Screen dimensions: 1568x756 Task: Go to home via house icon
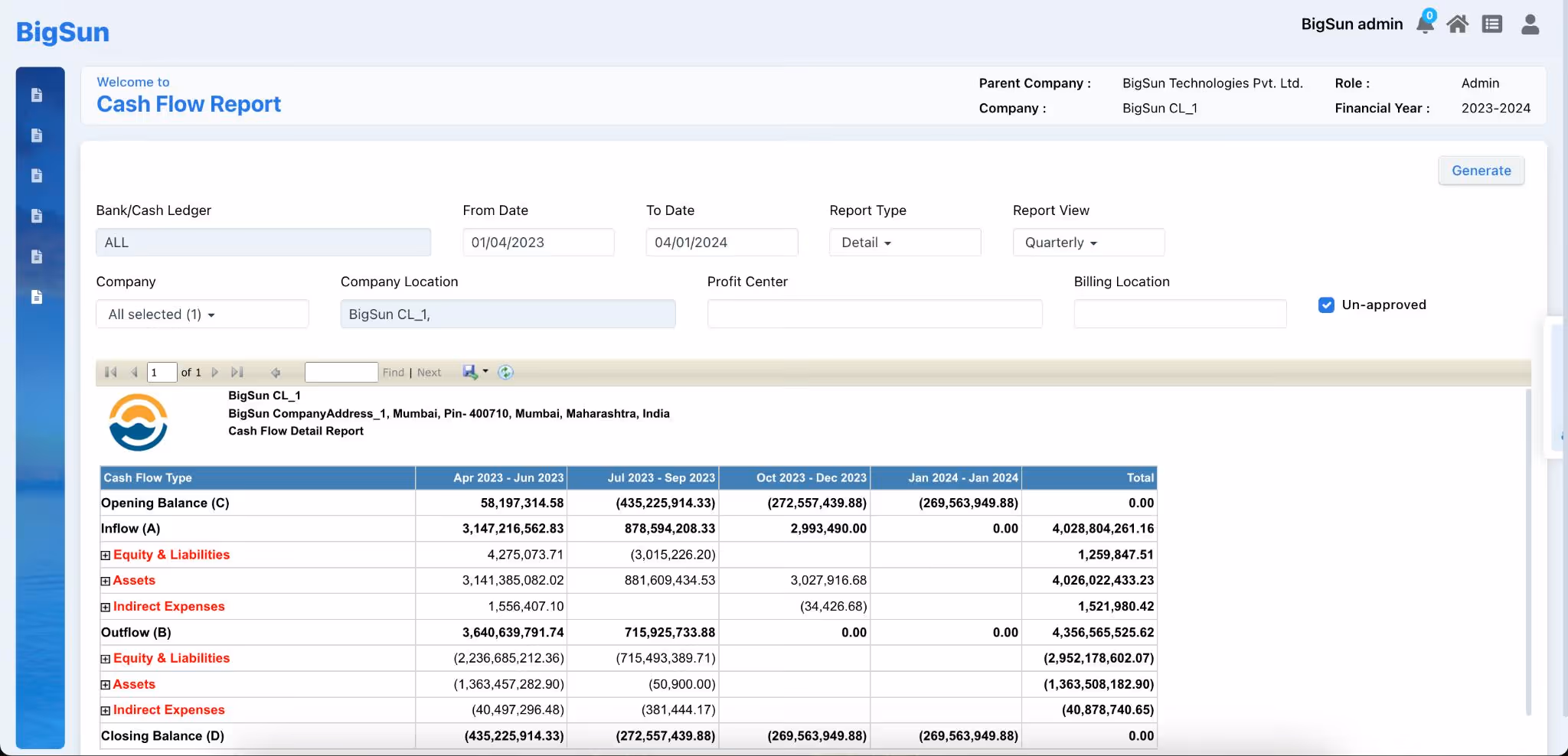click(1458, 24)
